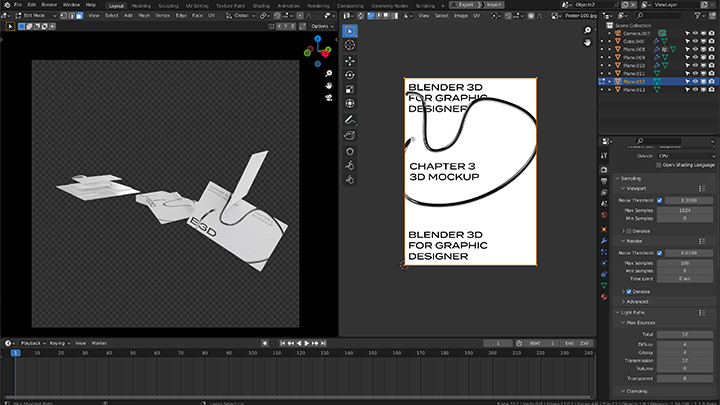Open the Edit Mode dropdown
Screen dimensions: 720x405
[36, 16]
